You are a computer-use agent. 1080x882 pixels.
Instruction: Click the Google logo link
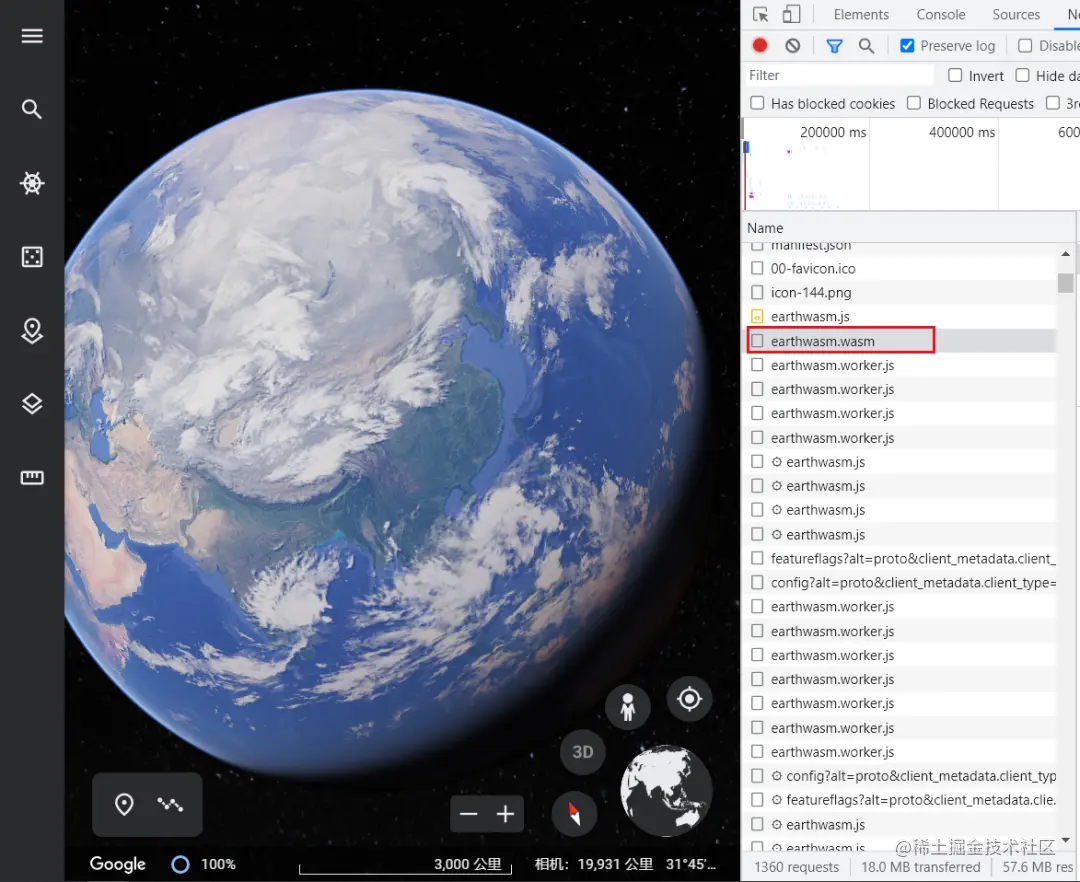[x=118, y=865]
